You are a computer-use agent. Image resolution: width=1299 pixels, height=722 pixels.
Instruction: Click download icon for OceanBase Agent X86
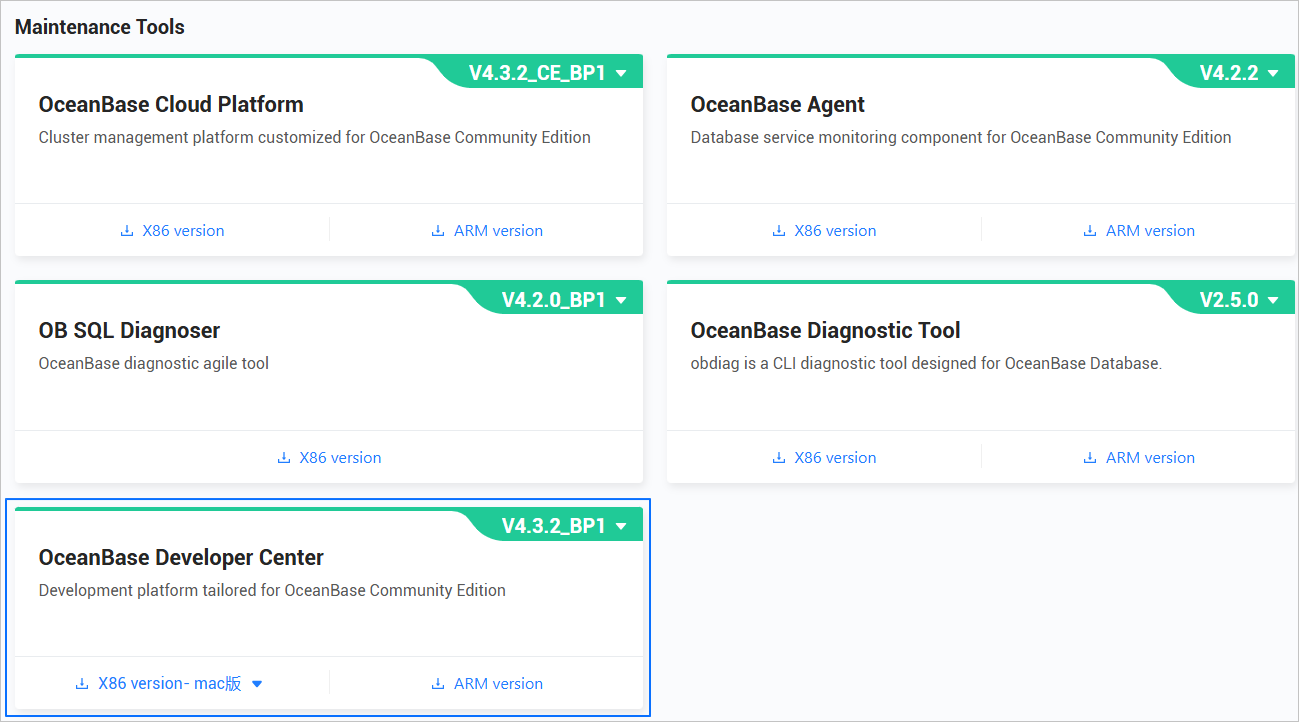tap(779, 231)
